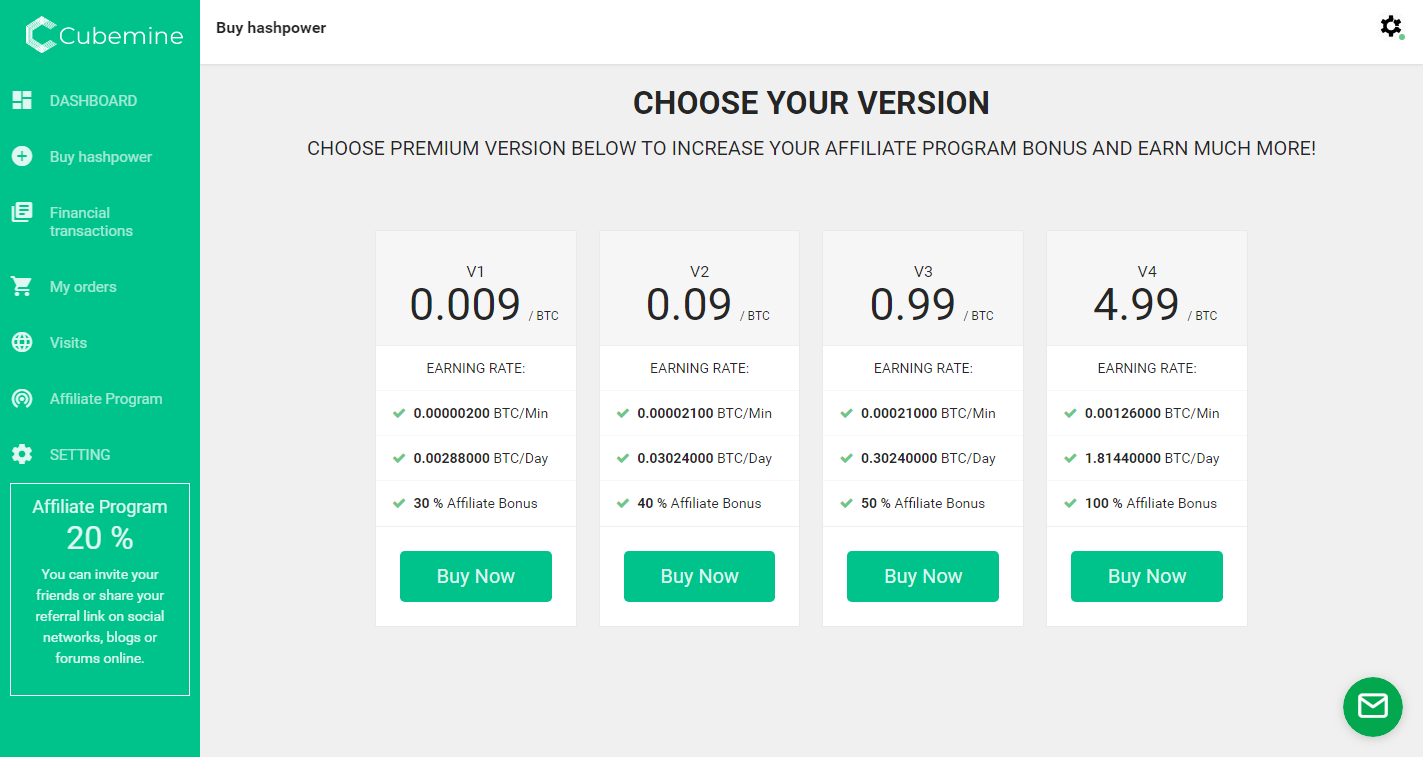Image resolution: width=1423 pixels, height=757 pixels.
Task: Click the Visits globe icon
Action: pyautogui.click(x=22, y=343)
